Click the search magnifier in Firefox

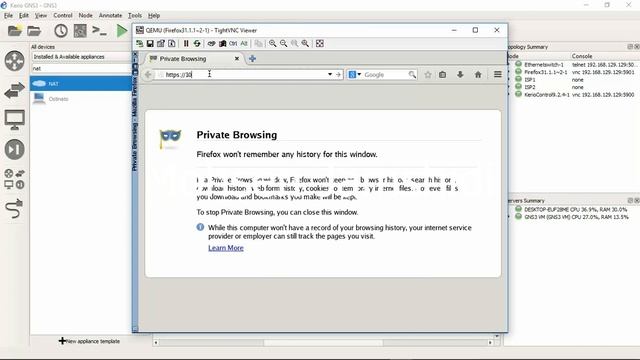[x=412, y=75]
